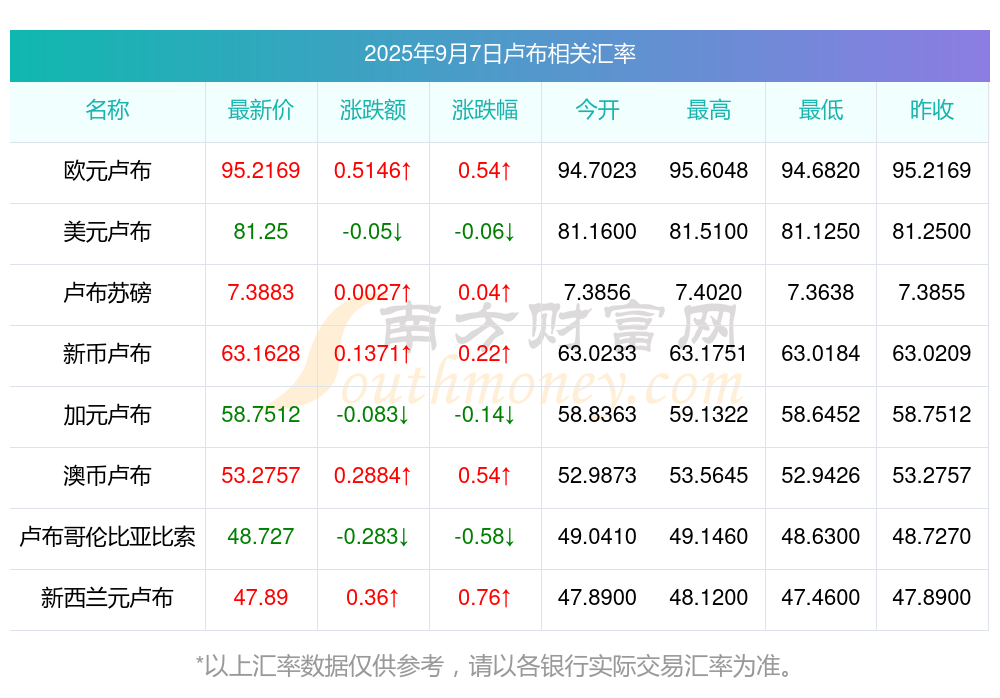Click change percent -0.06↓
The height and width of the screenshot is (698, 1000).
pos(485,231)
